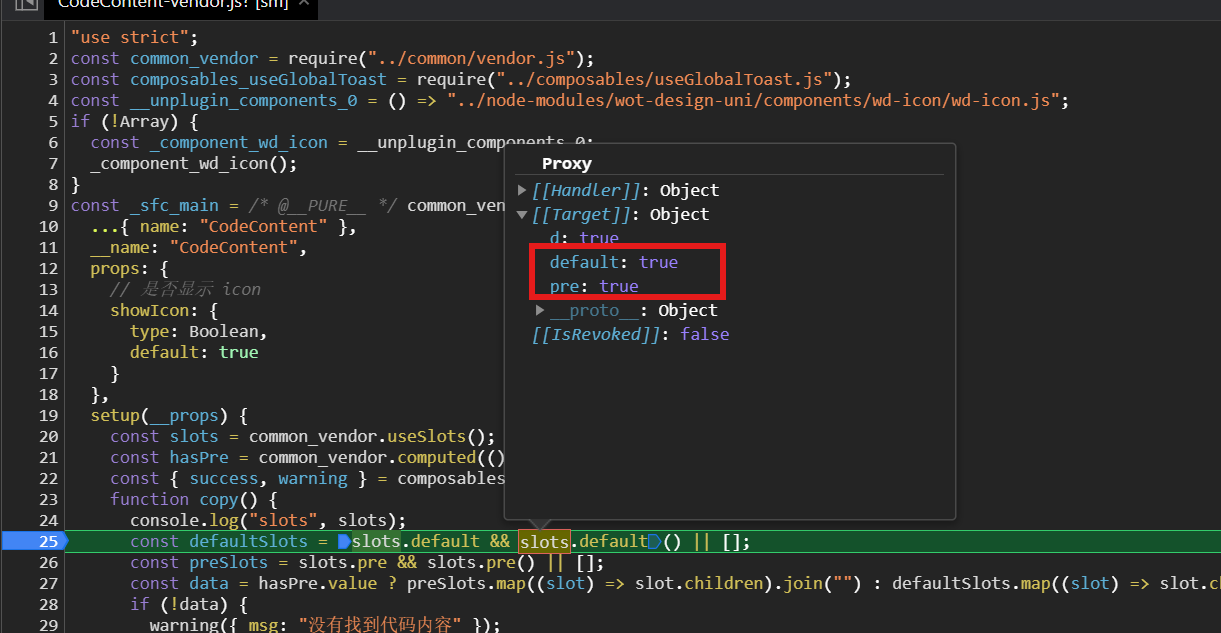Click line number 20 in the gutter

click(x=49, y=437)
